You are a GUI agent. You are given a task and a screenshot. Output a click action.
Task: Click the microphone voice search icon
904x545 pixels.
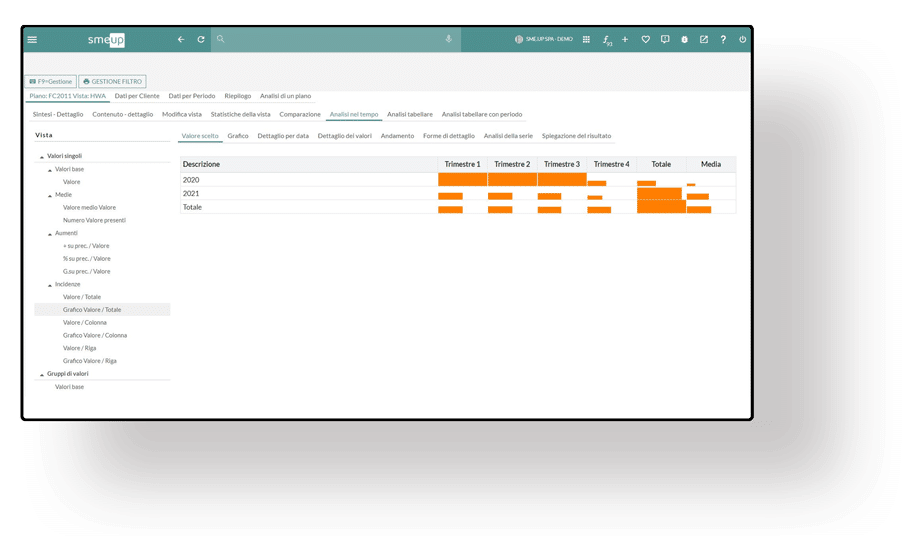tap(448, 40)
